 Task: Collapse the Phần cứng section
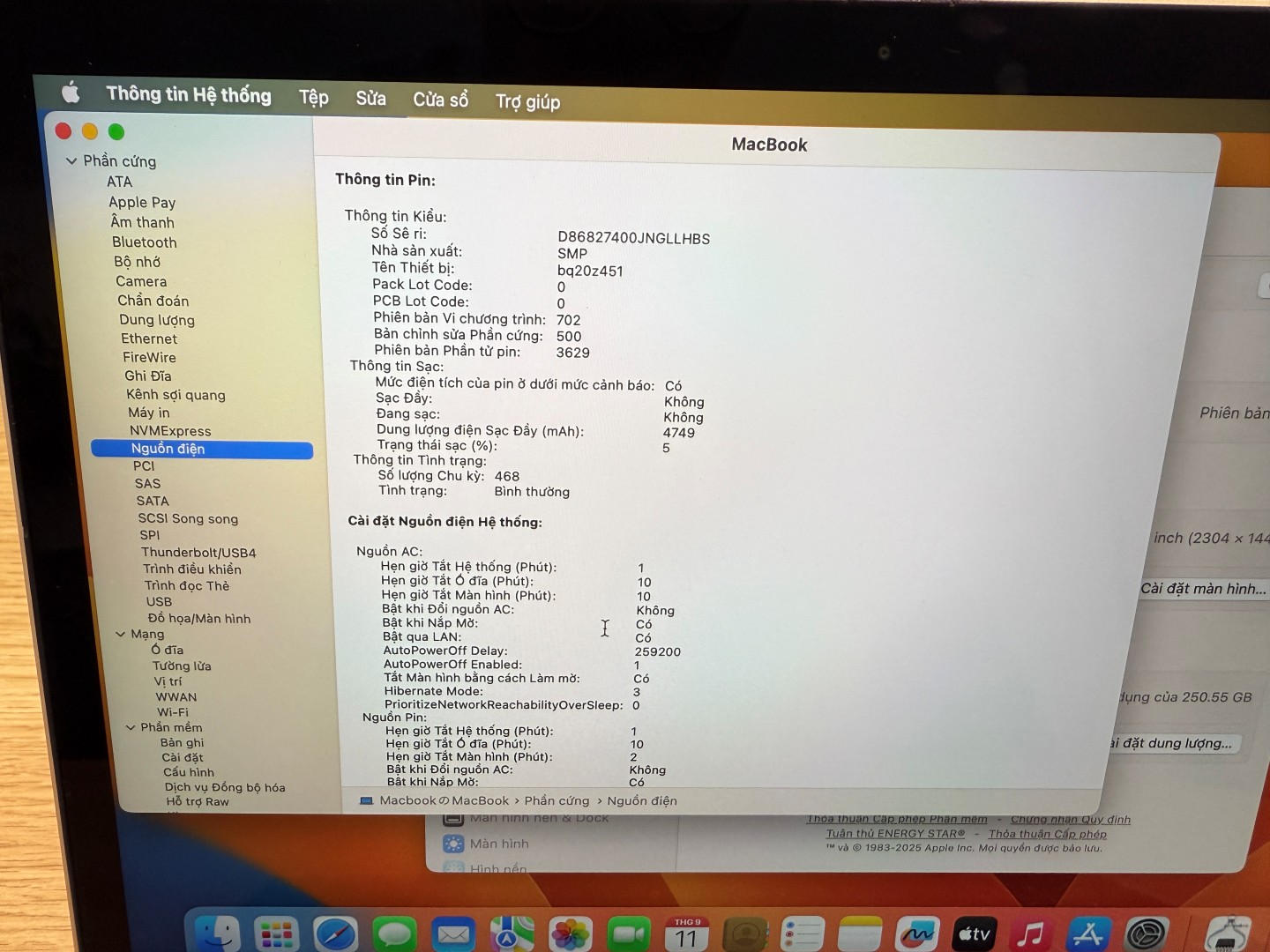pos(71,160)
